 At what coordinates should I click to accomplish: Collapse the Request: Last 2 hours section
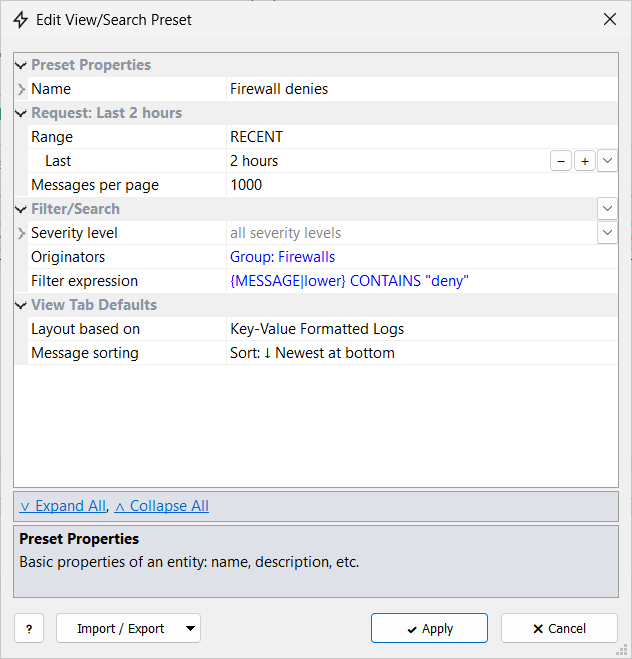(x=21, y=113)
